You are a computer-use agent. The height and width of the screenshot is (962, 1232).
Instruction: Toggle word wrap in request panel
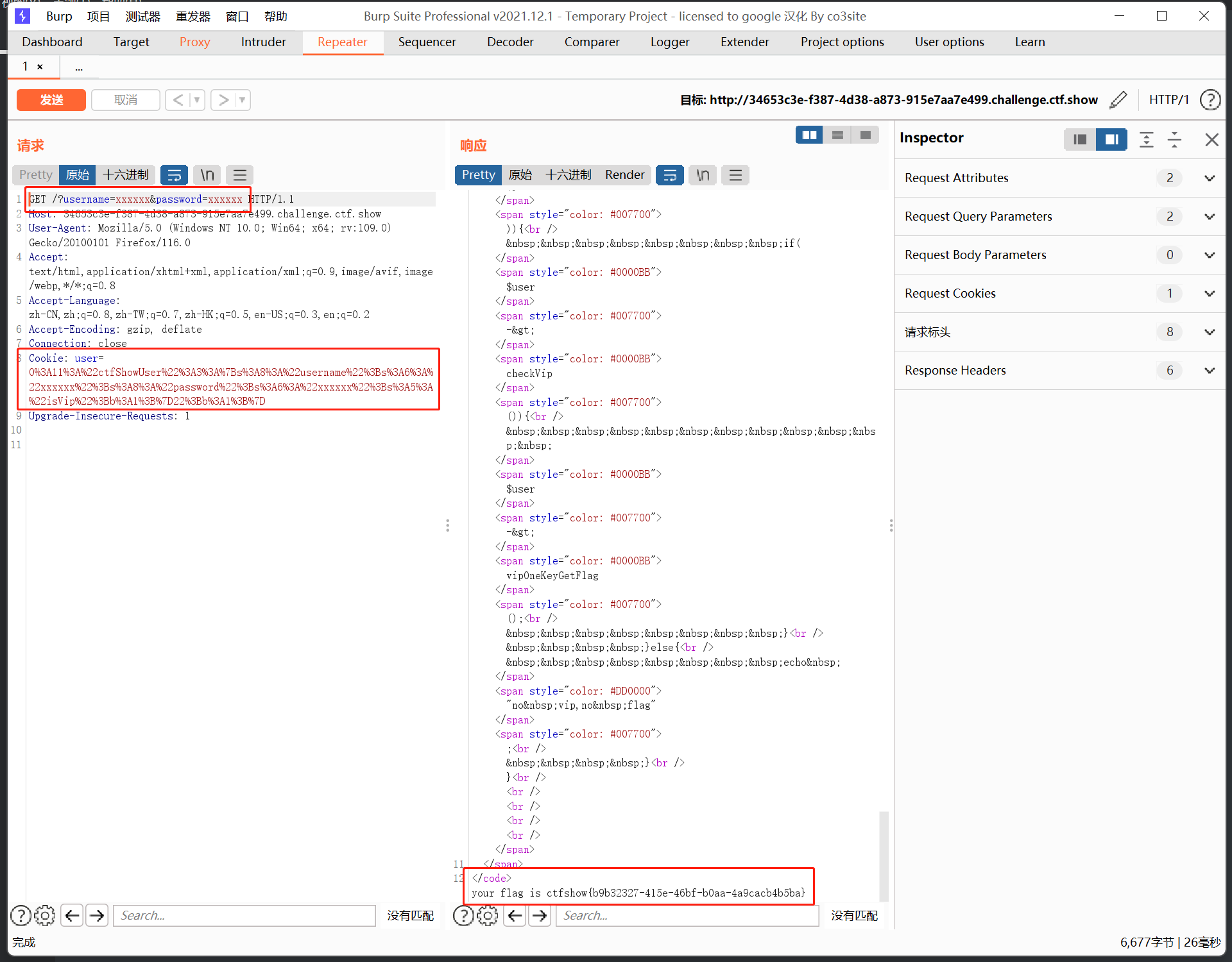tap(174, 174)
